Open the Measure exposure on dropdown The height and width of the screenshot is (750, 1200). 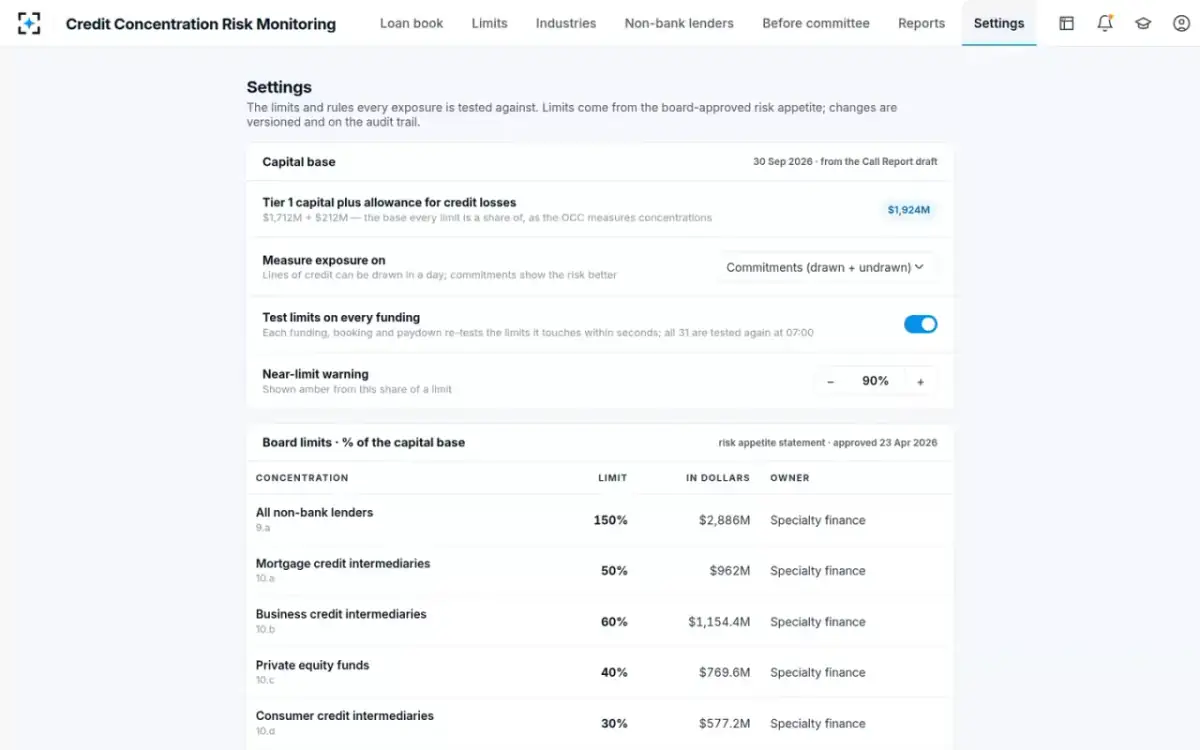[x=825, y=267]
